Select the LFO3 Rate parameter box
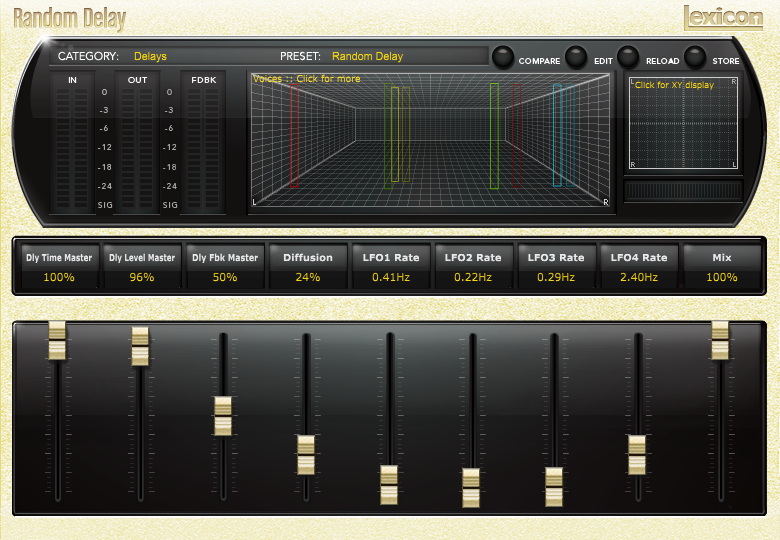The height and width of the screenshot is (540, 780). [556, 266]
